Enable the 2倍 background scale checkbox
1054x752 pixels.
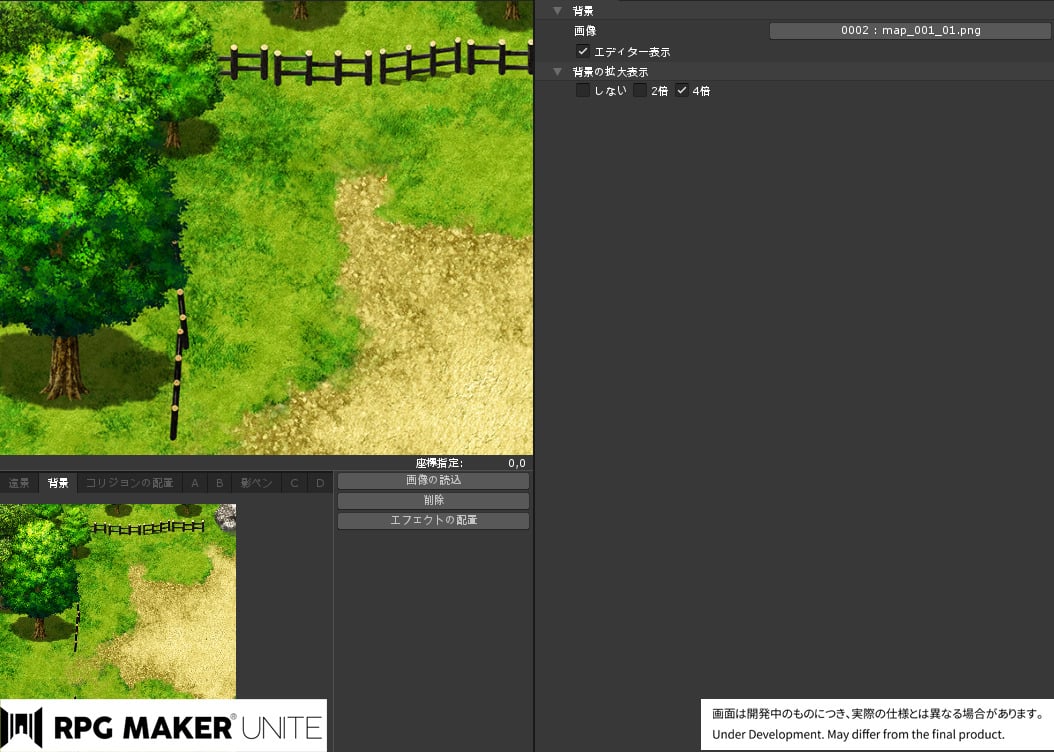click(640, 91)
